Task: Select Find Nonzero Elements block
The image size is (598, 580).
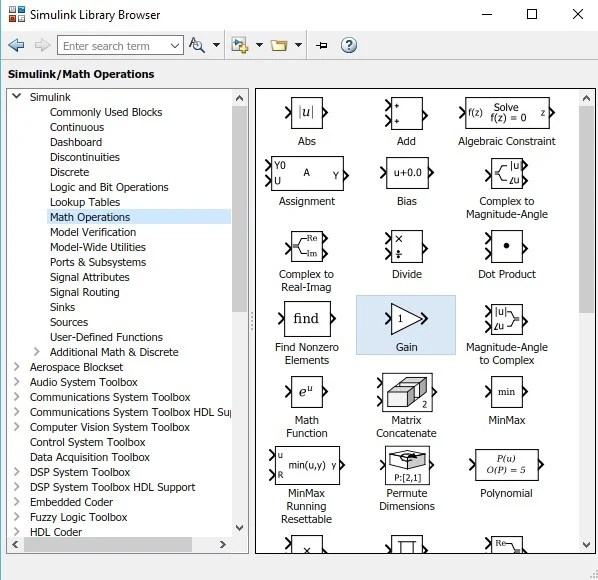Action: click(x=307, y=319)
